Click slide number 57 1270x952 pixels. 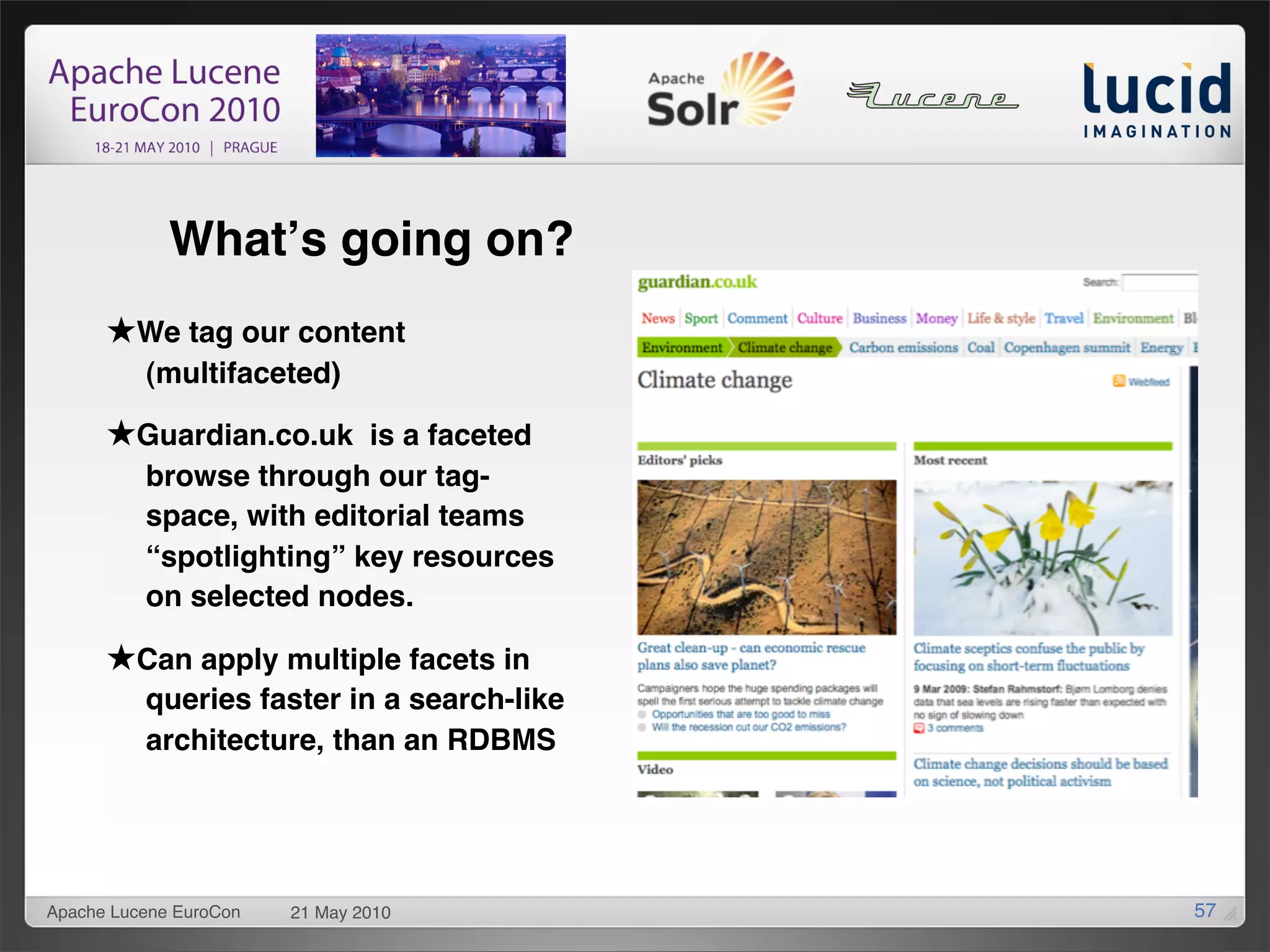coord(1205,910)
